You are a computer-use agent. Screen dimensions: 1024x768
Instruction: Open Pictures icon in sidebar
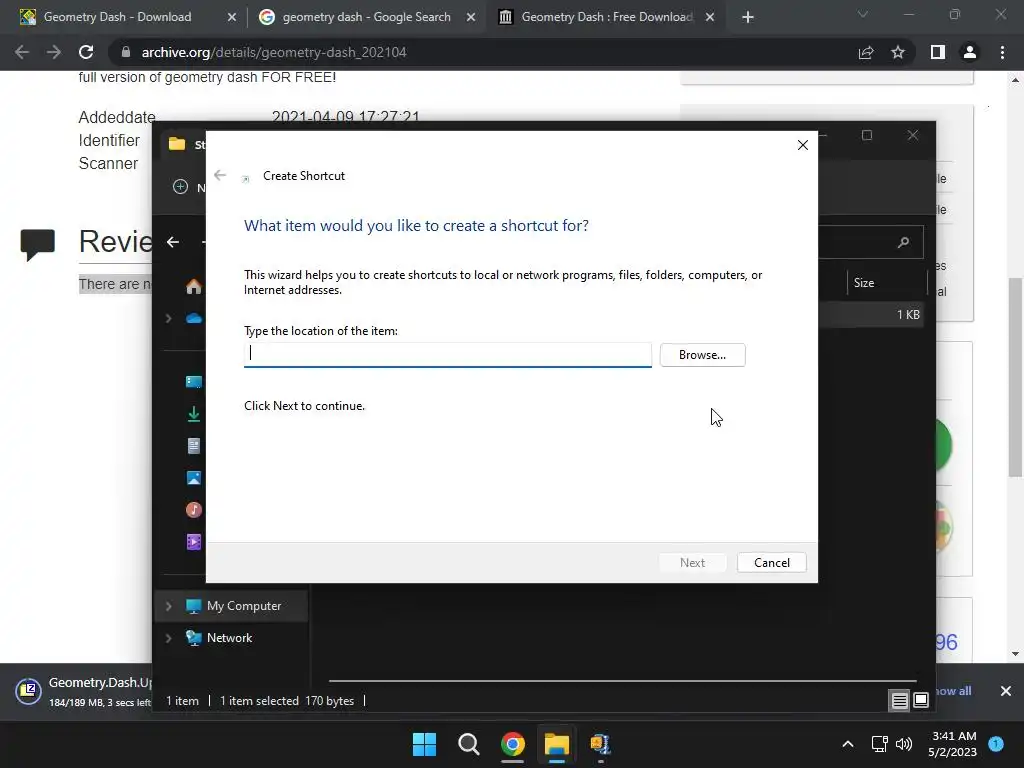194,478
